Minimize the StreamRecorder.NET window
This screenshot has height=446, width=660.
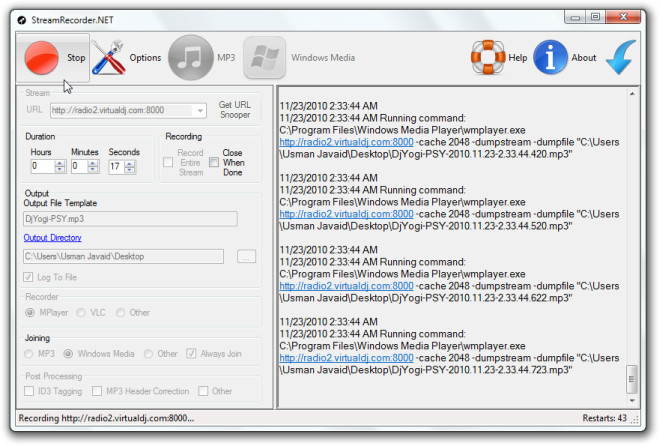pos(575,17)
